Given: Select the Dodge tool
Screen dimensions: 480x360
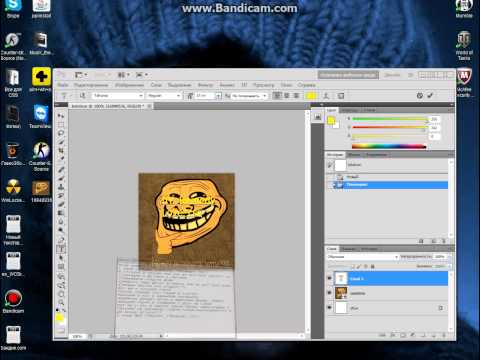Looking at the screenshot, I should tap(61, 230).
